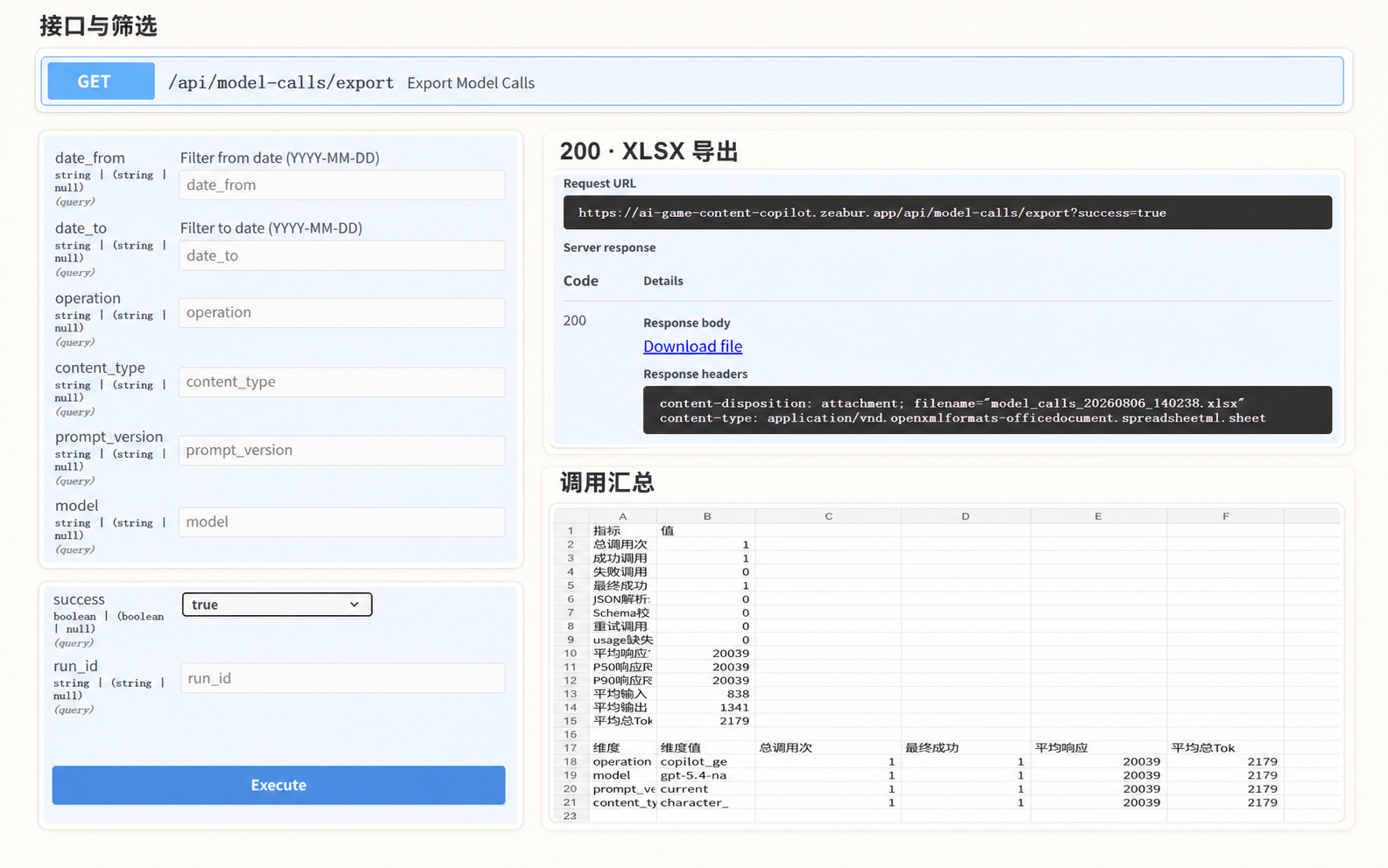This screenshot has height=868, width=1388.
Task: Click the 838 value cell
Action: click(706, 694)
